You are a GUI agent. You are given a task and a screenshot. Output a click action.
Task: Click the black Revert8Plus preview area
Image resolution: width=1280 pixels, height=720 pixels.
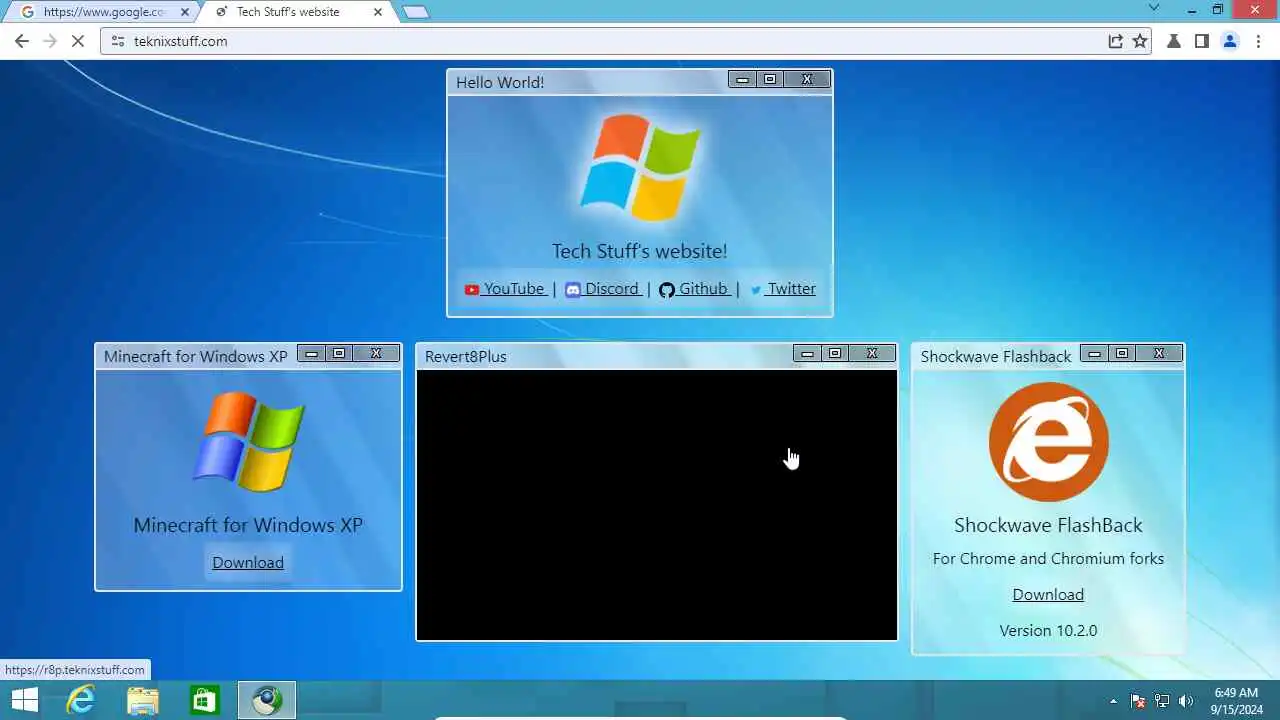(657, 505)
